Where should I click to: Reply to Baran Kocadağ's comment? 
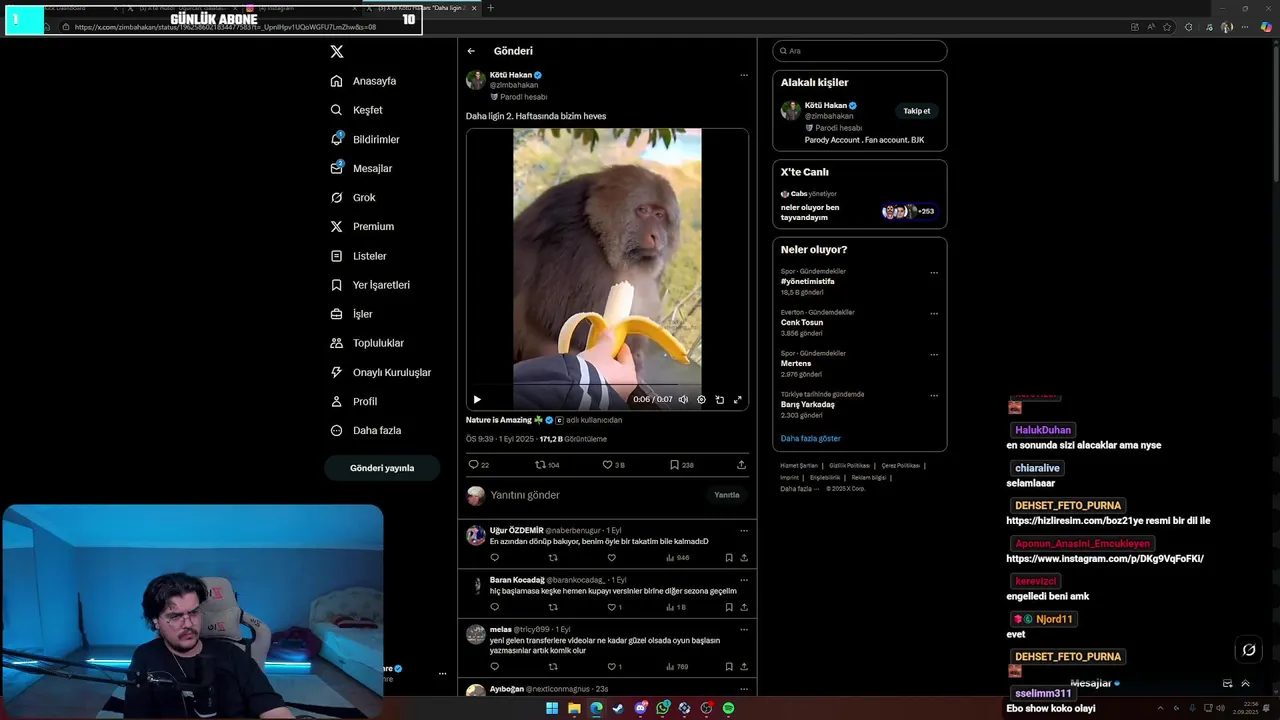pos(494,607)
